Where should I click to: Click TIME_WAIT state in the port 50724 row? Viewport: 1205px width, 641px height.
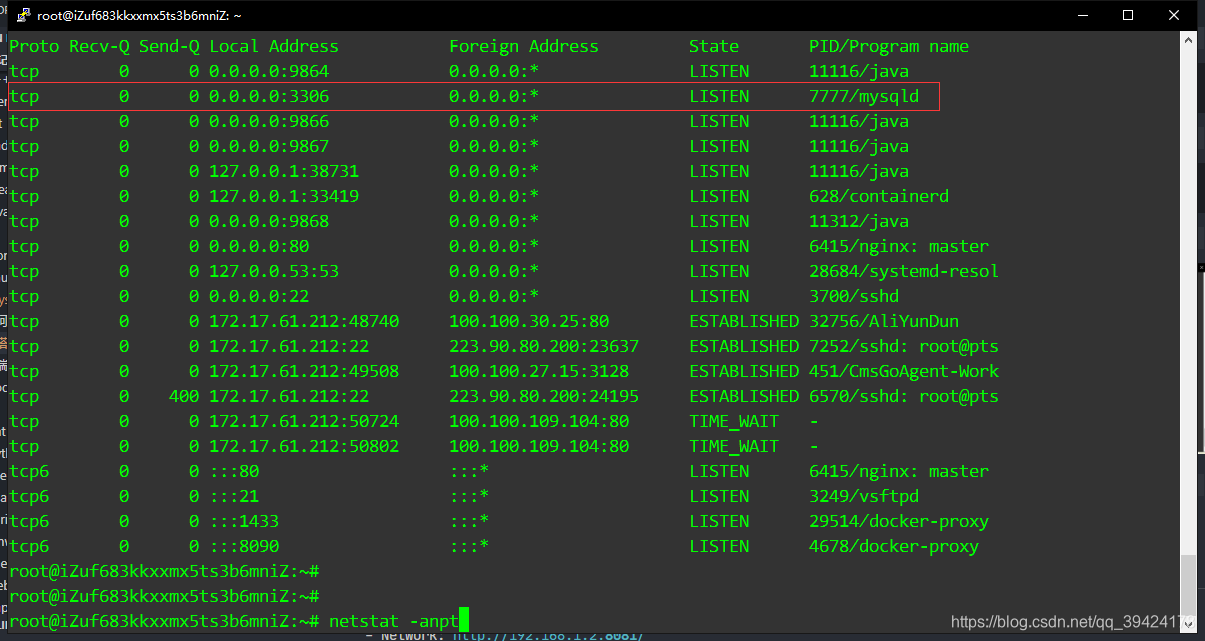(x=734, y=421)
